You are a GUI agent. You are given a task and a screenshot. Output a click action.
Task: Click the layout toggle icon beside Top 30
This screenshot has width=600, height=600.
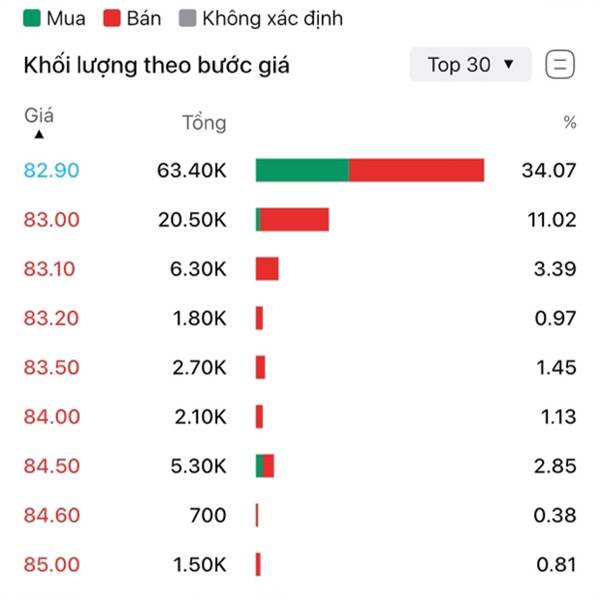coord(560,65)
